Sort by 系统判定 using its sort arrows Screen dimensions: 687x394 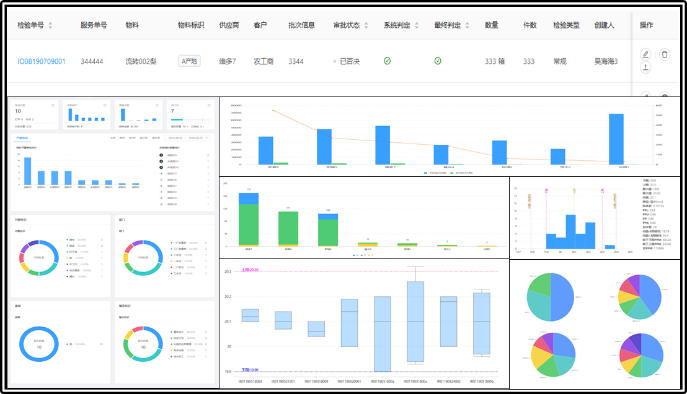417,25
